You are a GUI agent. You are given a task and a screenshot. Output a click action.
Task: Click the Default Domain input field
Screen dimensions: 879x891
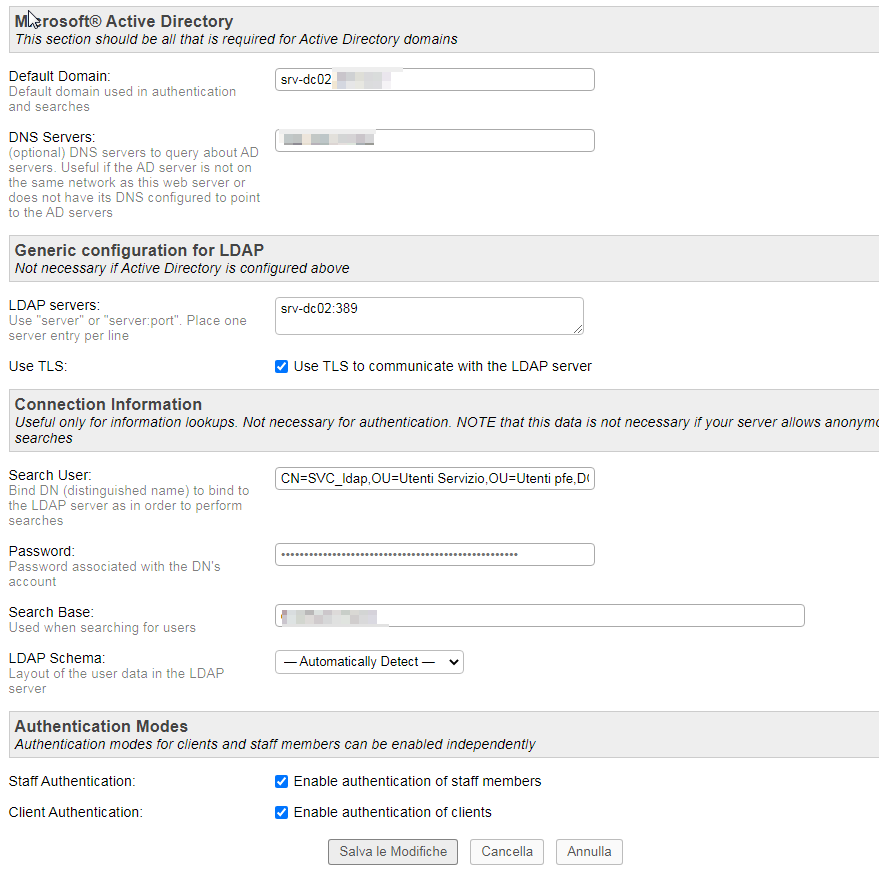434,80
